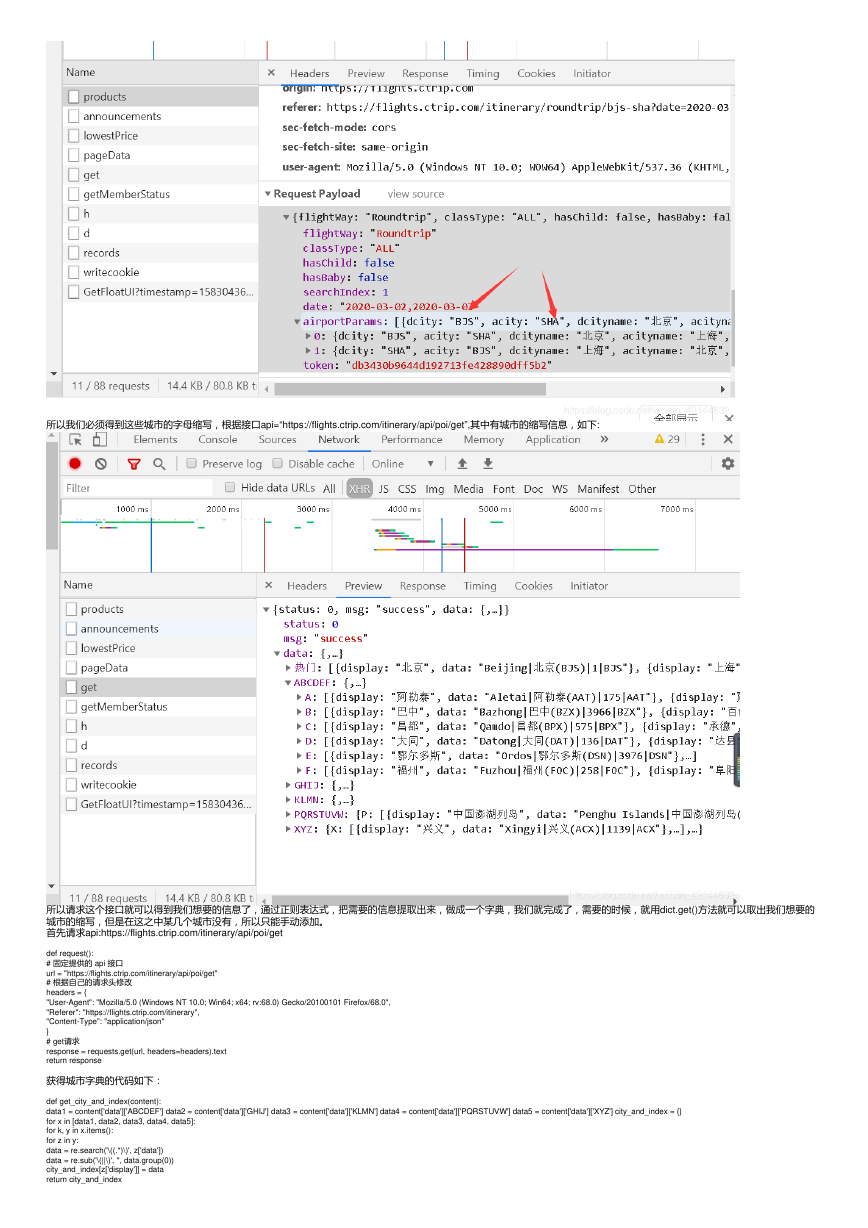868x1228 pixels.
Task: Select records request beside Request Payload
Action: pyautogui.click(x=160, y=253)
